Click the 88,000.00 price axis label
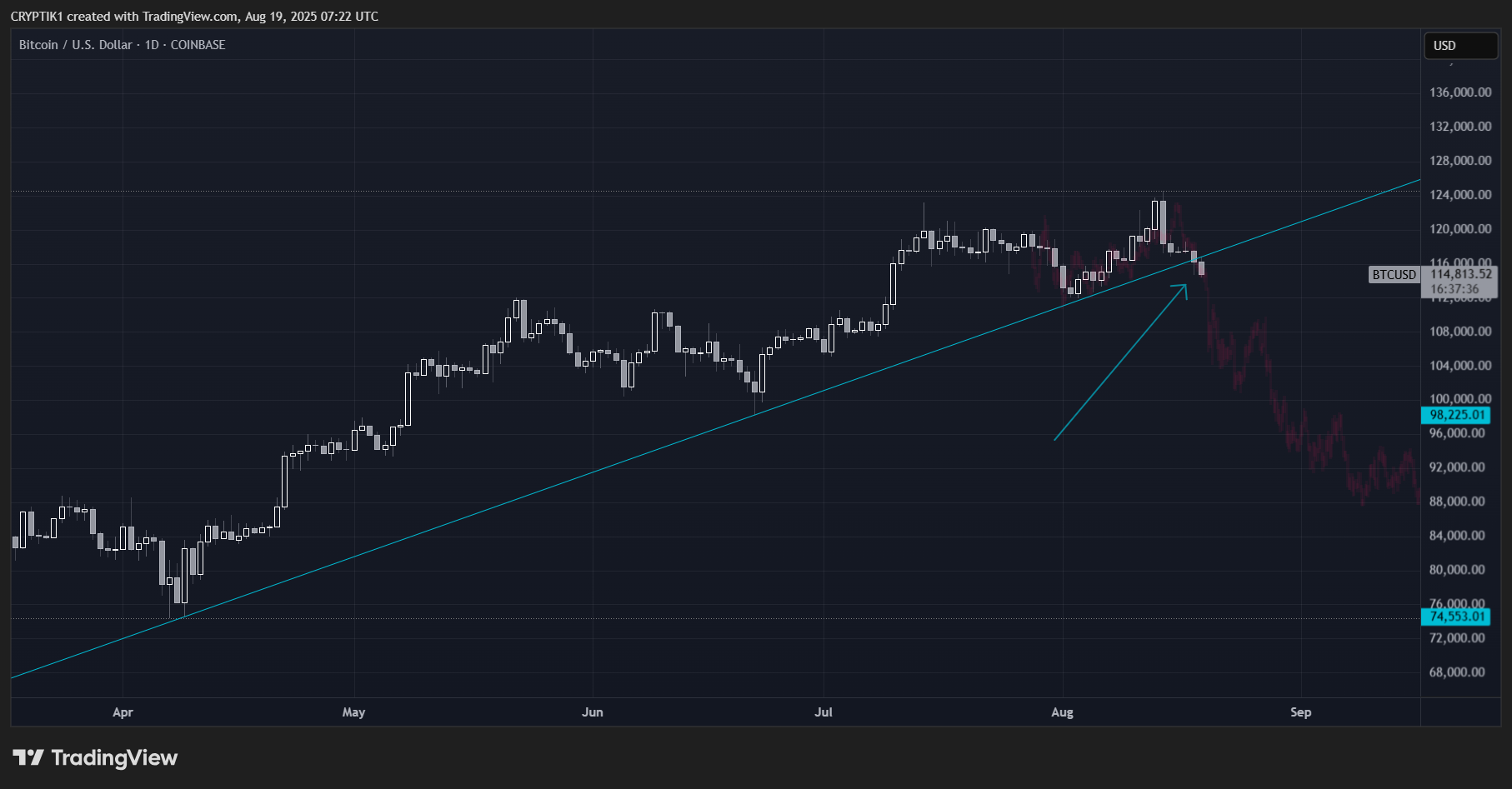This screenshot has height=789, width=1512. pos(1457,502)
